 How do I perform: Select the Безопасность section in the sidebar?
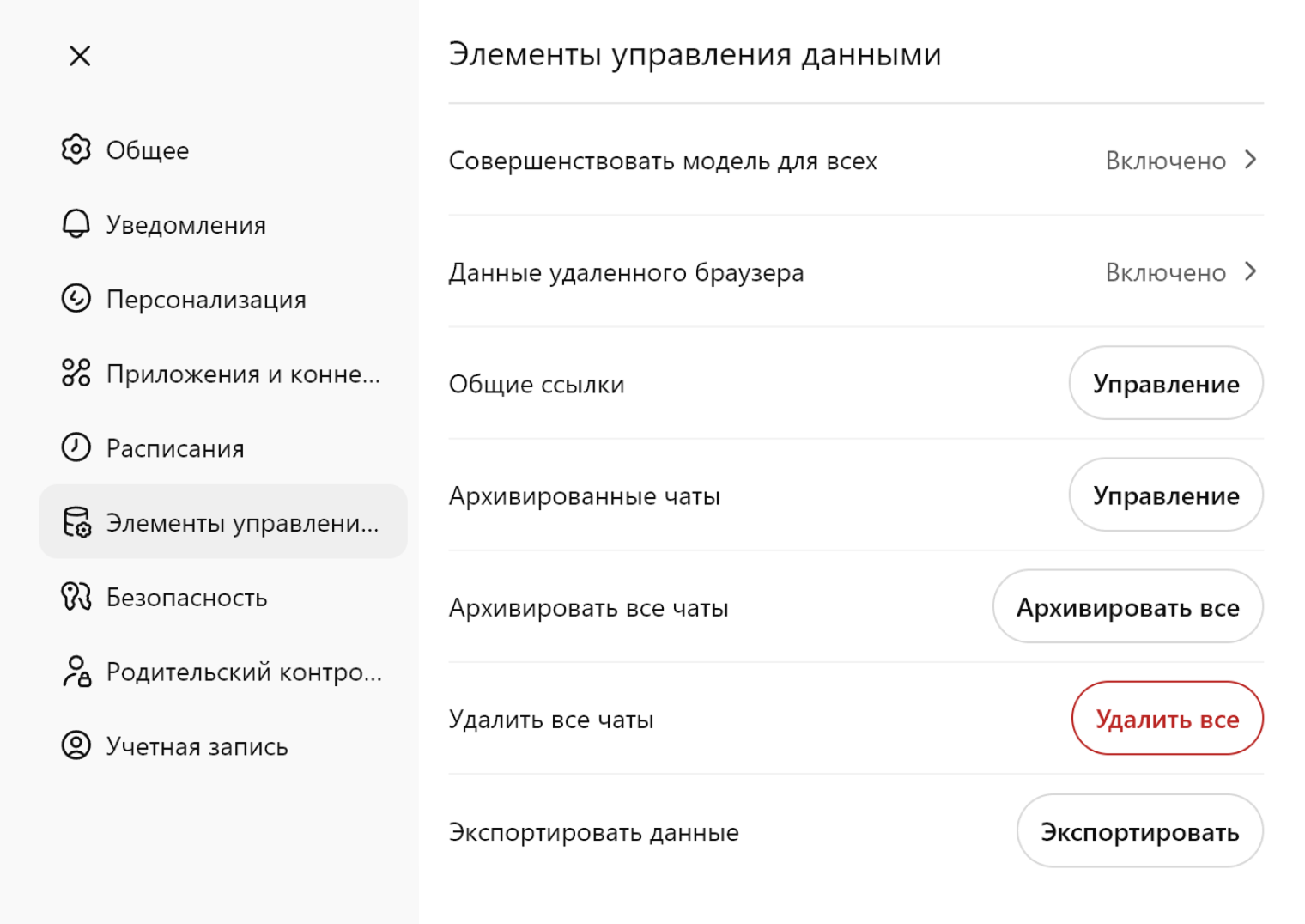(187, 596)
